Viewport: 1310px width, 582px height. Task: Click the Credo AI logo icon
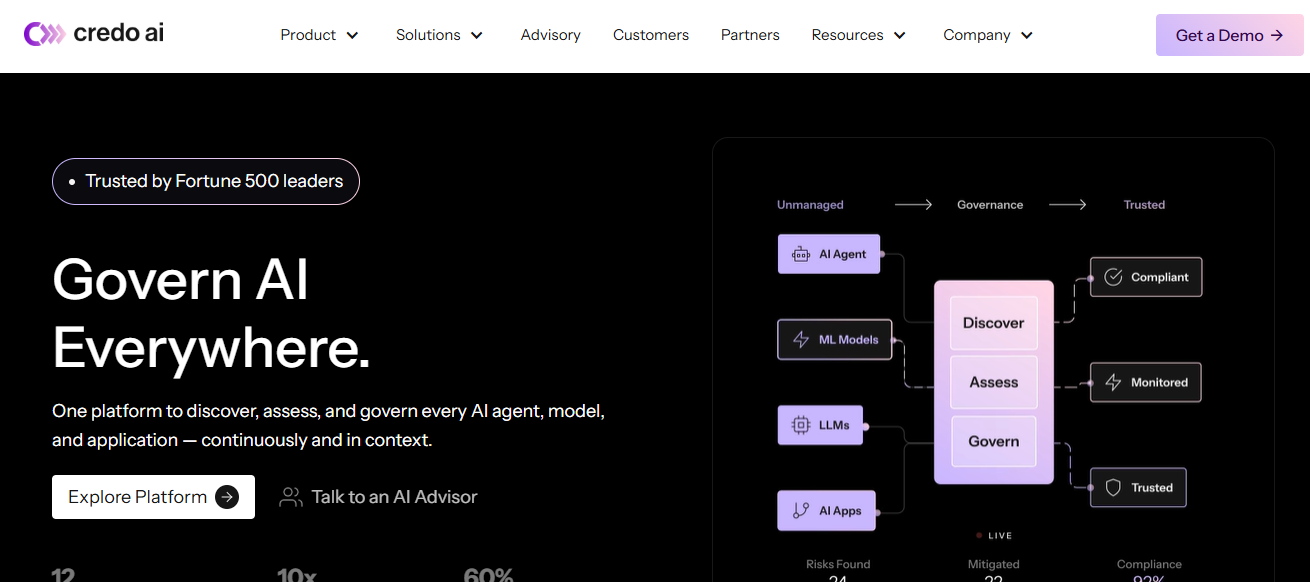(44, 32)
